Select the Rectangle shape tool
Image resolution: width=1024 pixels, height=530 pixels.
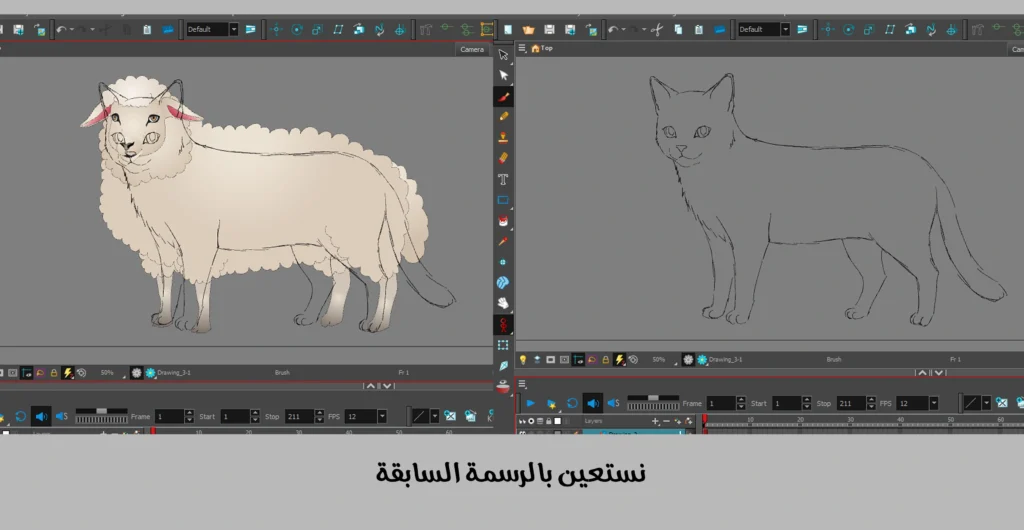pos(503,200)
